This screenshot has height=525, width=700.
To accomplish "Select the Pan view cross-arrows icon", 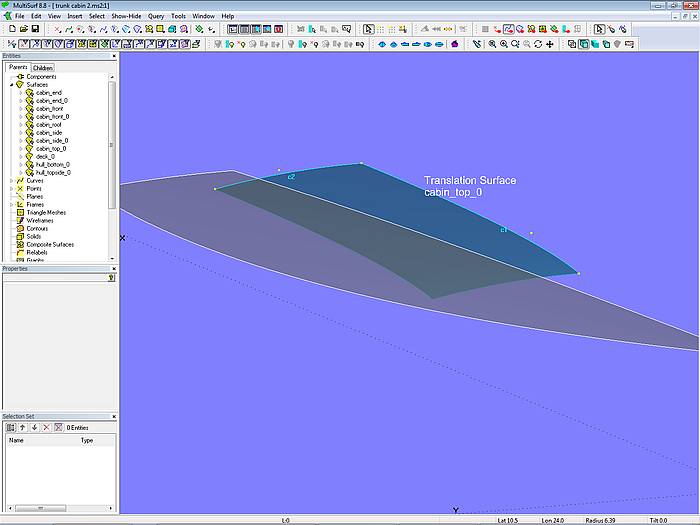I will click(550, 44).
